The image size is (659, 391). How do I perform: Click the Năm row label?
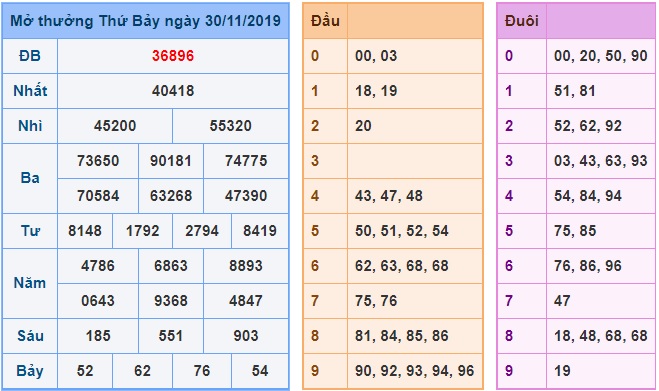pyautogui.click(x=30, y=283)
